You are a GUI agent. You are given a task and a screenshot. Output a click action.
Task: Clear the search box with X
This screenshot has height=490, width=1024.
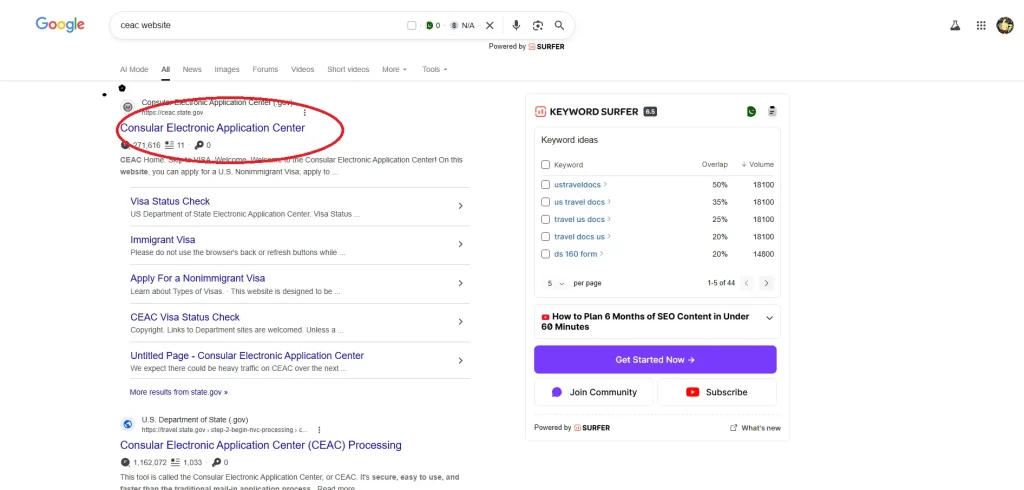coord(490,25)
